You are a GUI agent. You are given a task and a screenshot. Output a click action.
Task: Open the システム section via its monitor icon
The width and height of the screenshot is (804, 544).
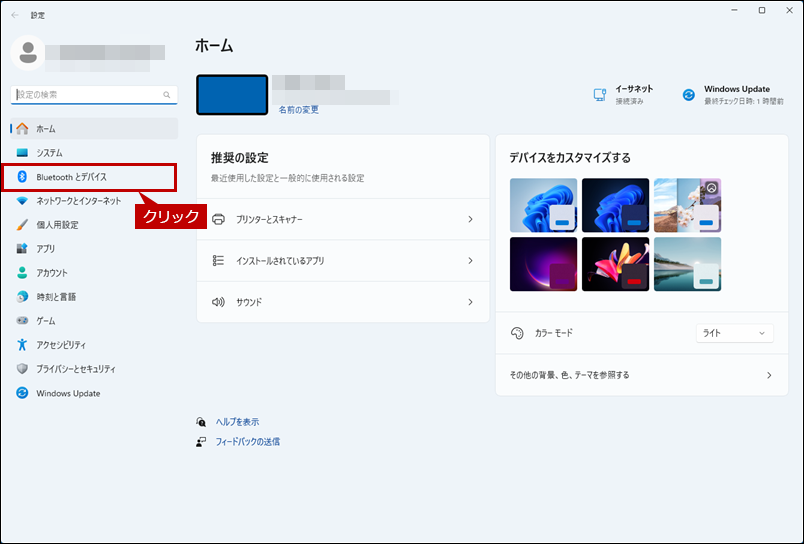(22, 153)
